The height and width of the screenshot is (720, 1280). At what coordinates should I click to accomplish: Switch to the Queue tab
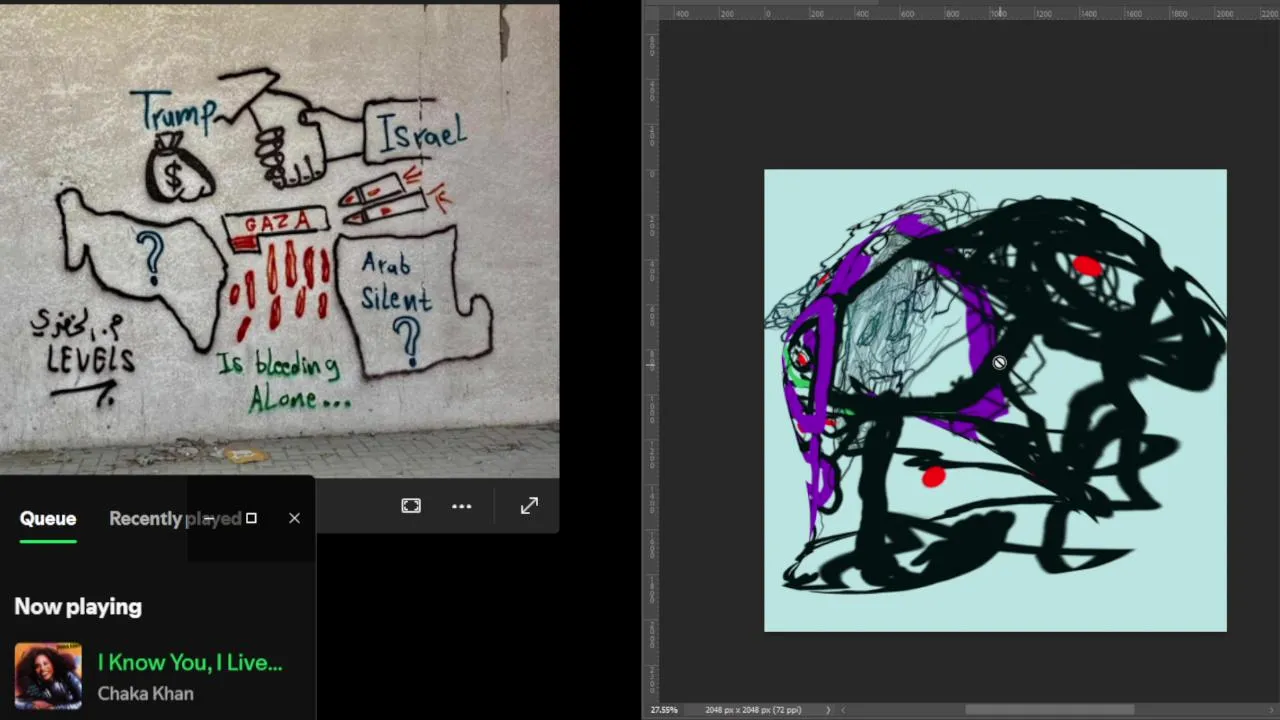pos(48,518)
